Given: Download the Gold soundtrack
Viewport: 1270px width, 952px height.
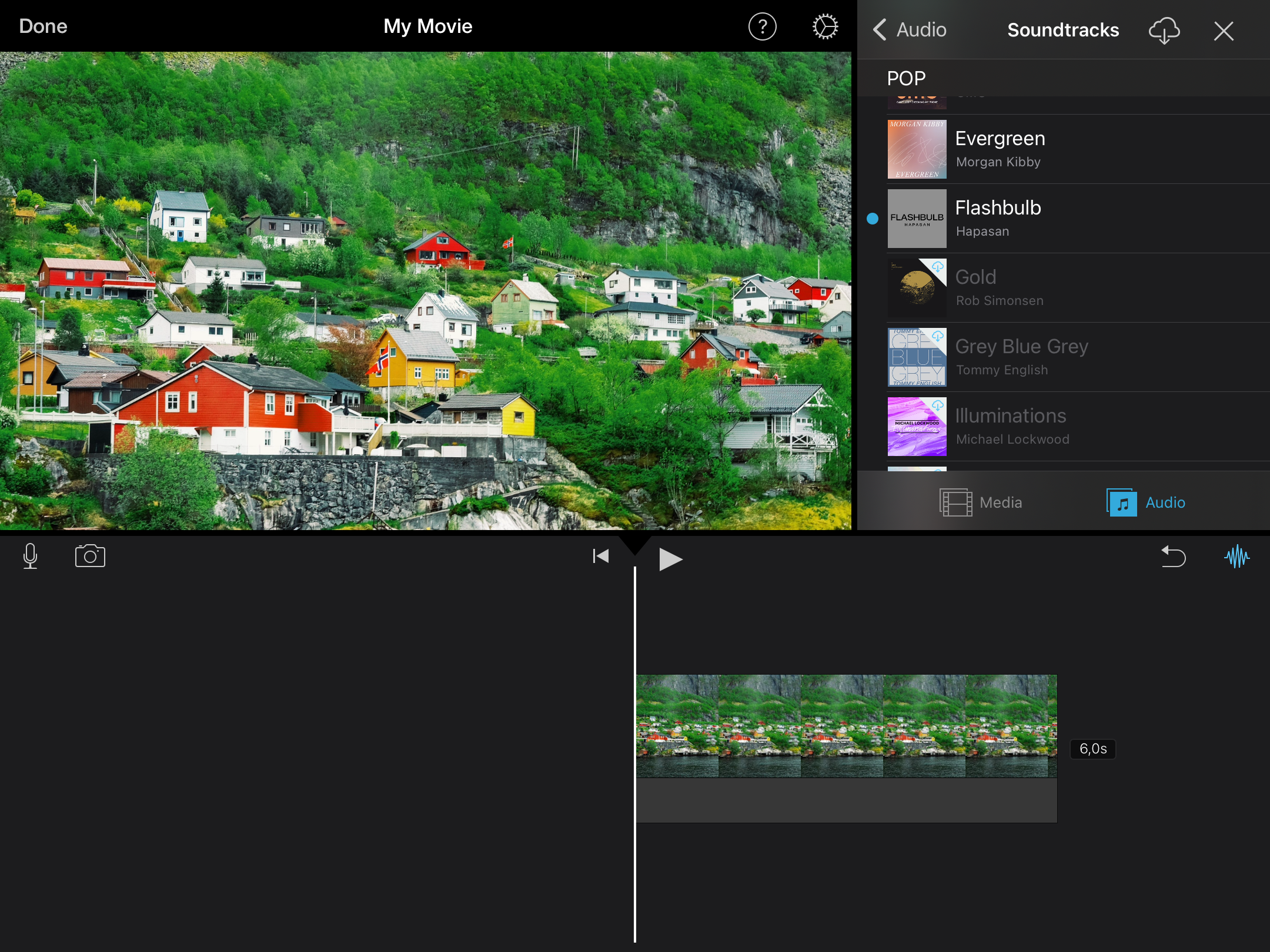Looking at the screenshot, I should (939, 267).
